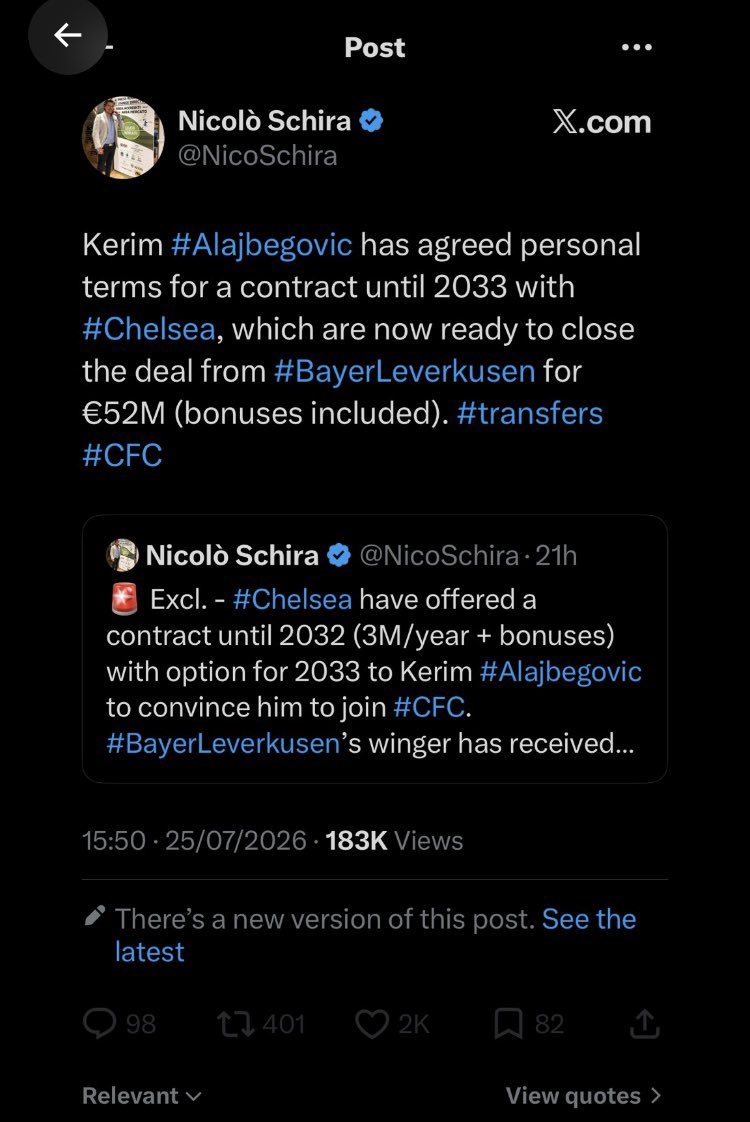This screenshot has height=1122, width=750.
Task: Tap the share upload icon
Action: [x=644, y=1023]
